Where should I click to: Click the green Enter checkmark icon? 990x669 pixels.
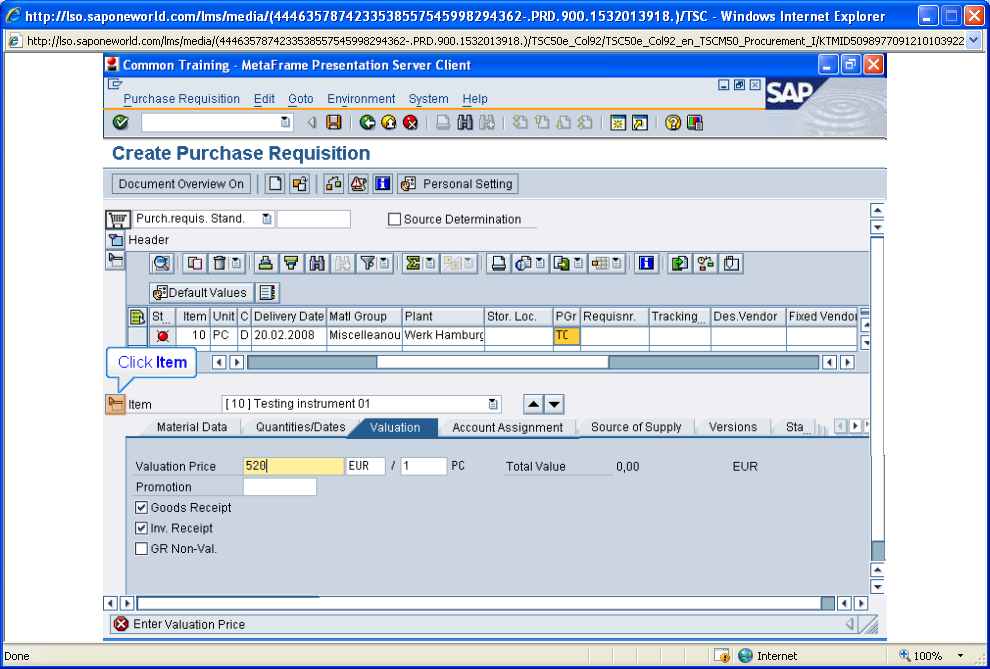point(121,122)
